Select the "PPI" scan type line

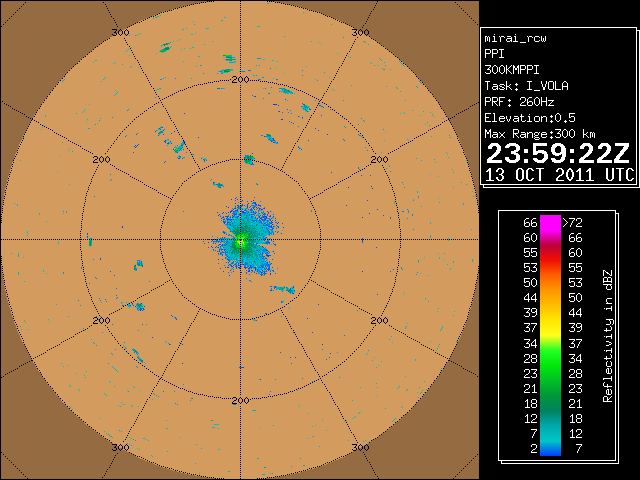[x=494, y=54]
